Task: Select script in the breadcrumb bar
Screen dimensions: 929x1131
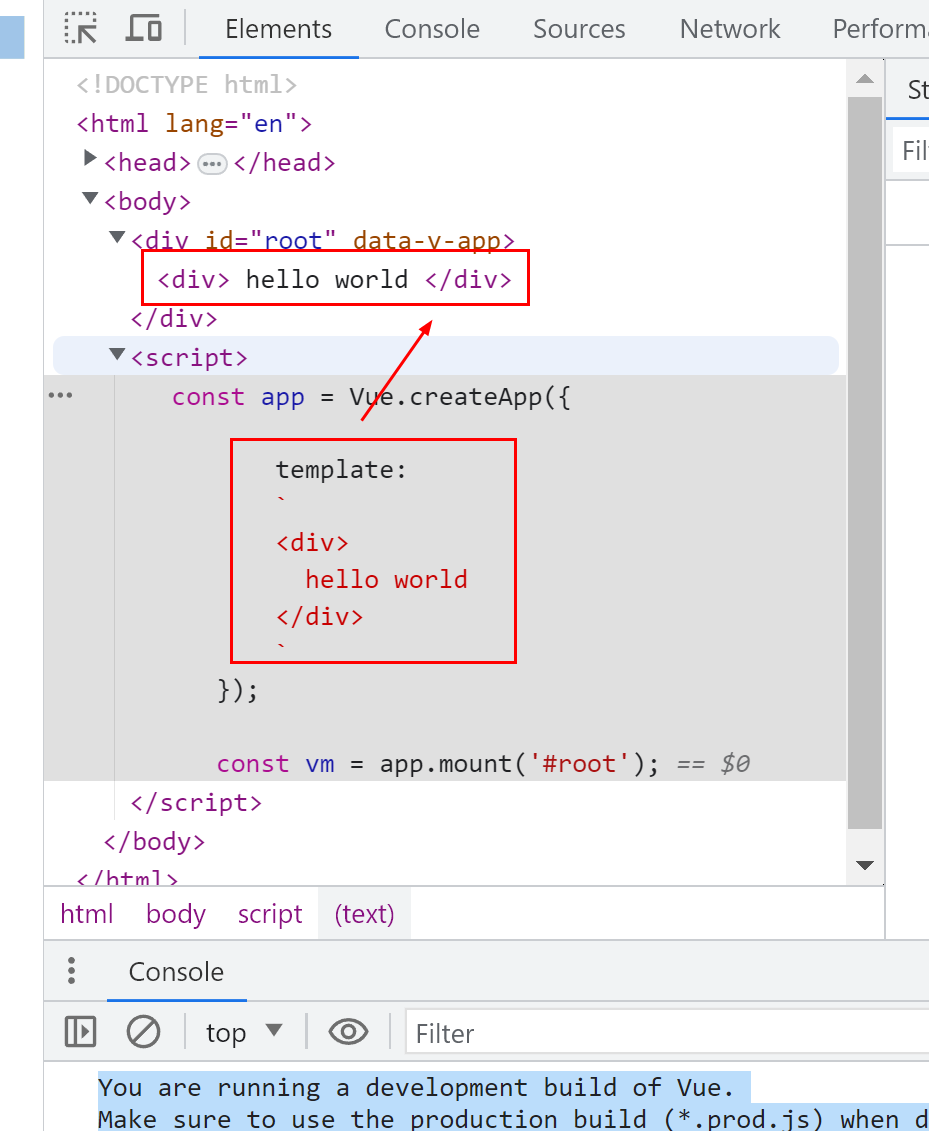Action: coord(270,914)
